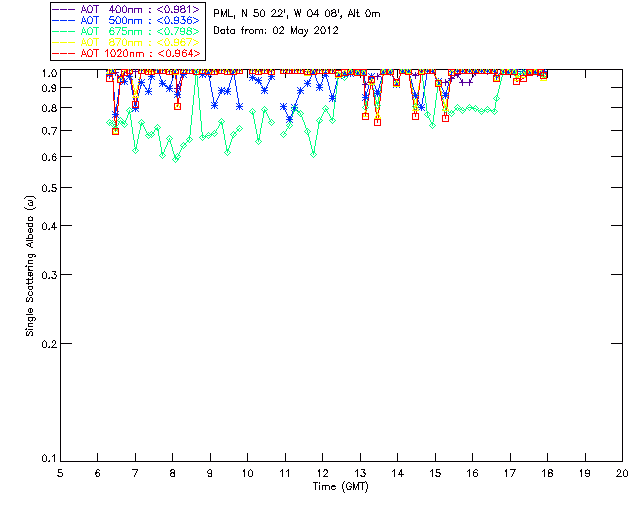Click the AOT 675nm legend entry
The width and height of the screenshot is (640, 512).
coord(139,31)
